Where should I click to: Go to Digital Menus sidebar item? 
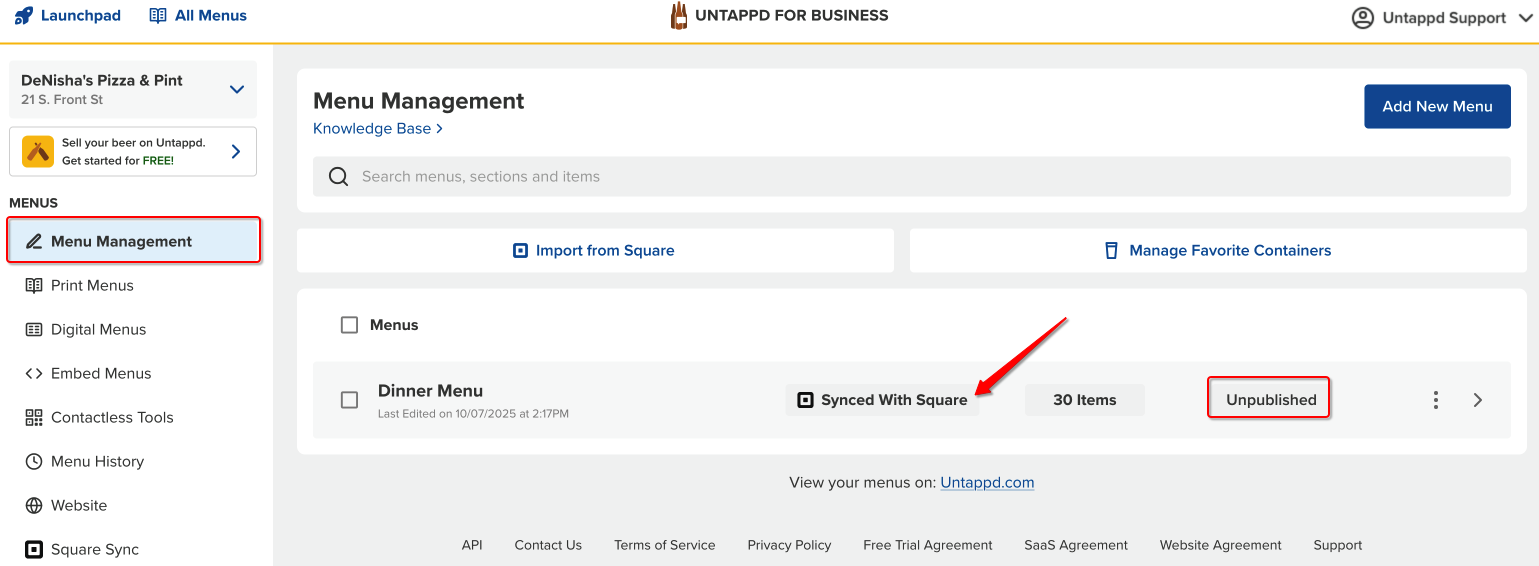tap(98, 330)
